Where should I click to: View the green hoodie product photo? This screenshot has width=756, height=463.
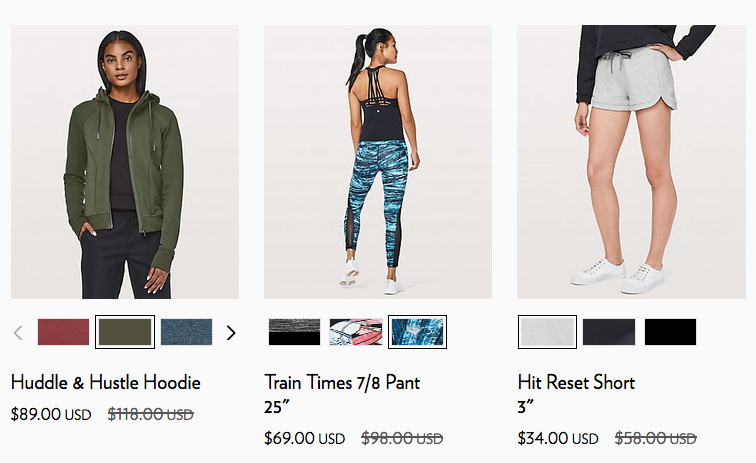(125, 162)
